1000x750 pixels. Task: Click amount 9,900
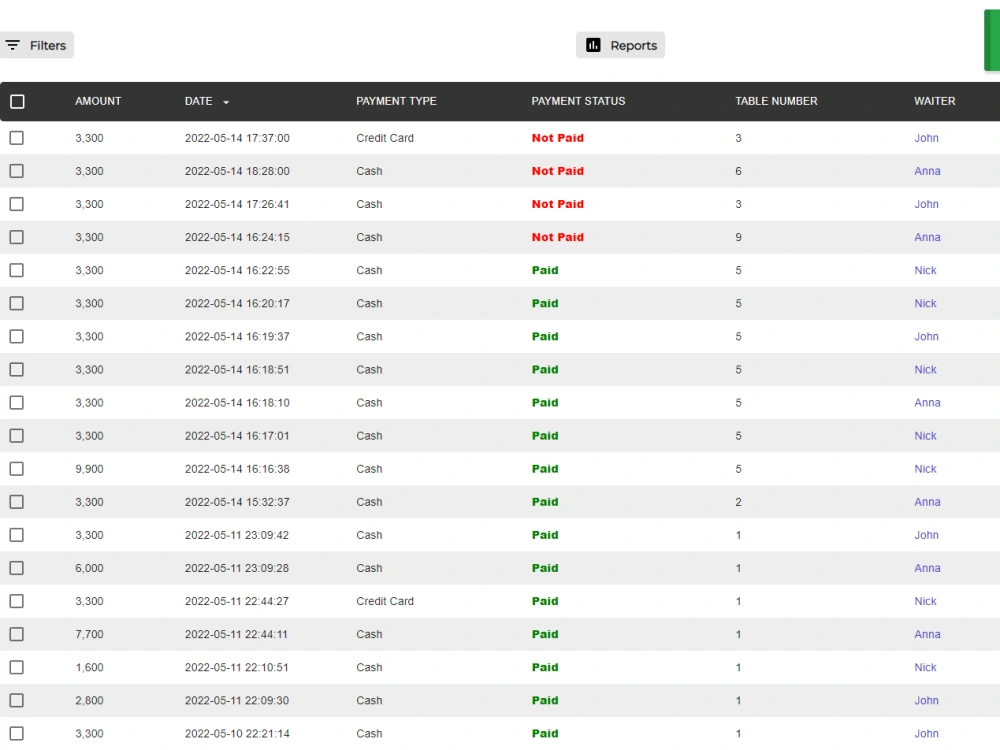89,469
